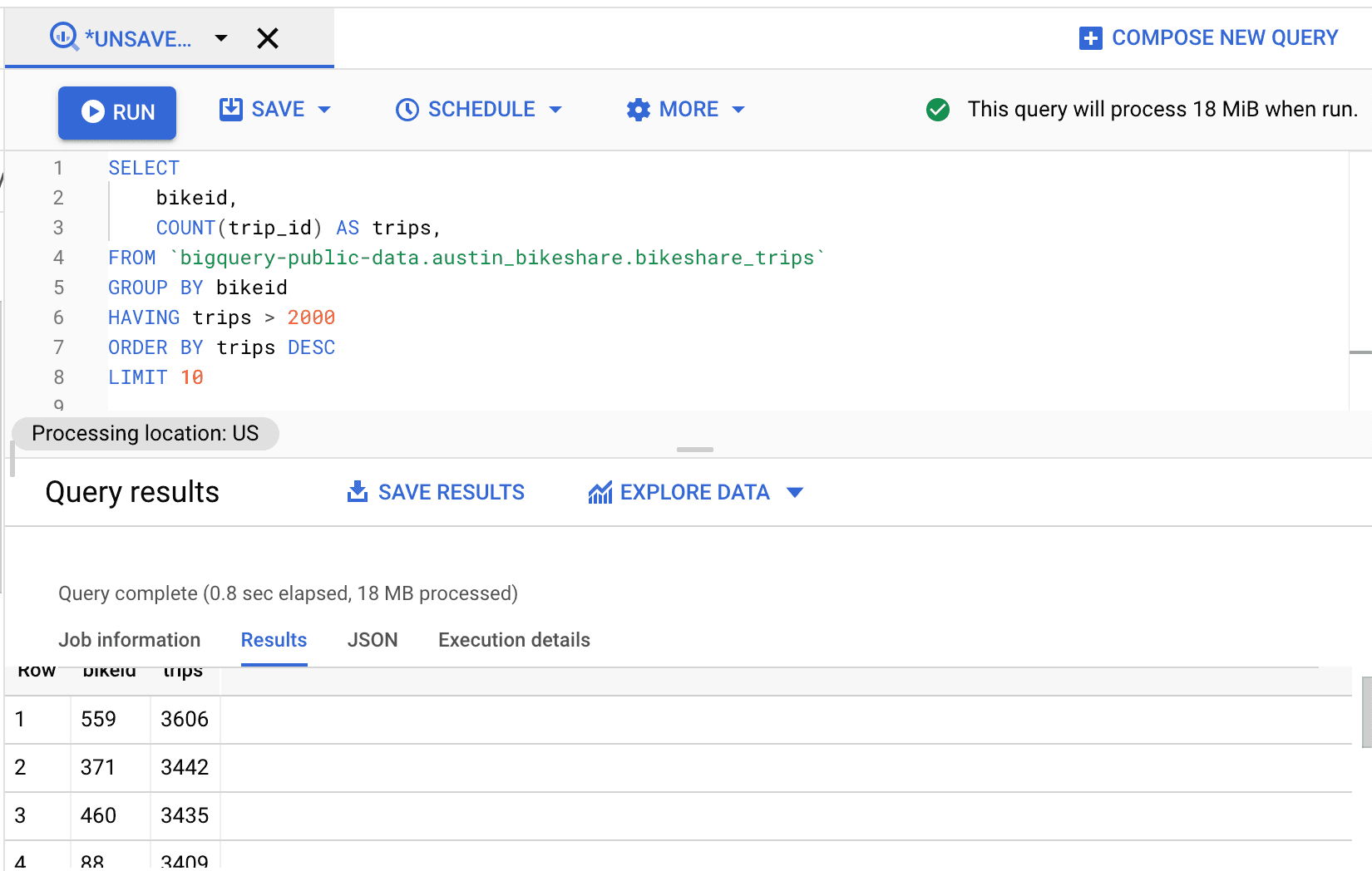Click the Explore Data chart icon
The width and height of the screenshot is (1372, 871).
[600, 493]
